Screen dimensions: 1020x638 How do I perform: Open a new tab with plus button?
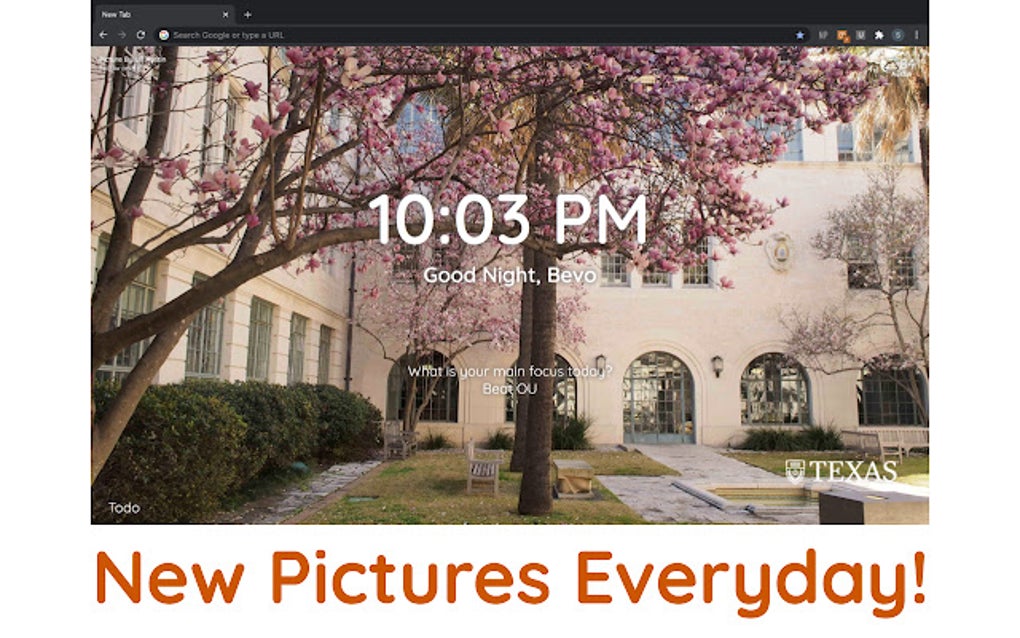pyautogui.click(x=247, y=14)
